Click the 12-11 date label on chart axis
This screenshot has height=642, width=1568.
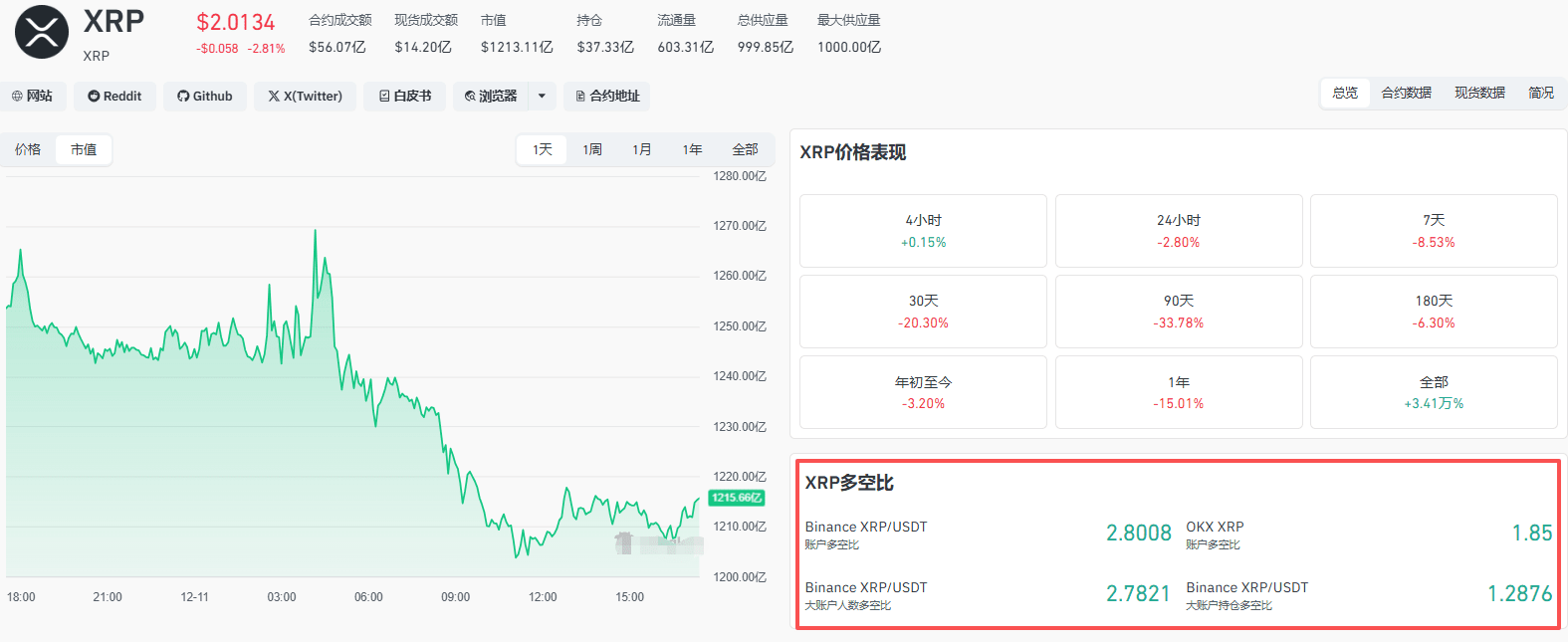194,597
